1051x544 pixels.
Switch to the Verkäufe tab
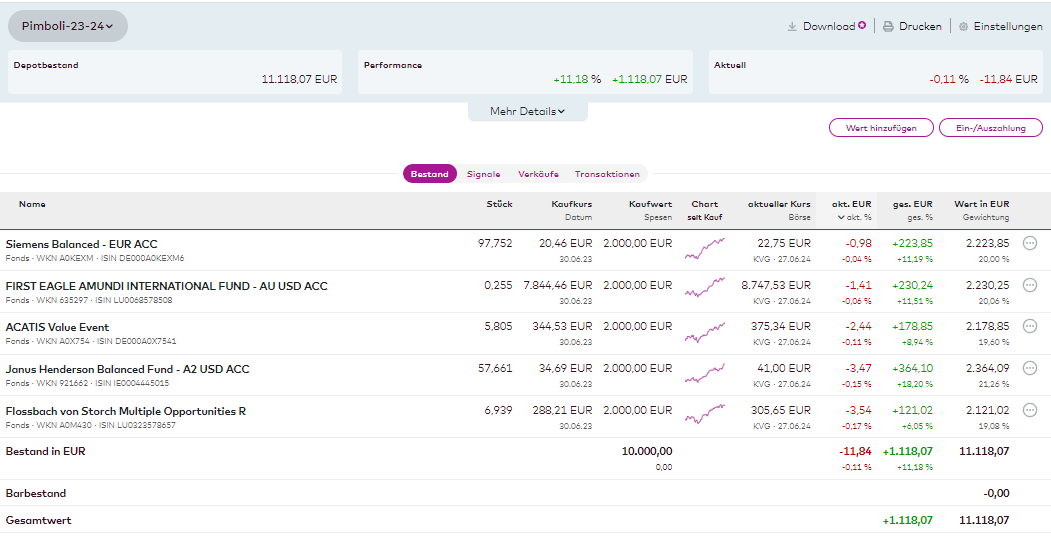(538, 174)
